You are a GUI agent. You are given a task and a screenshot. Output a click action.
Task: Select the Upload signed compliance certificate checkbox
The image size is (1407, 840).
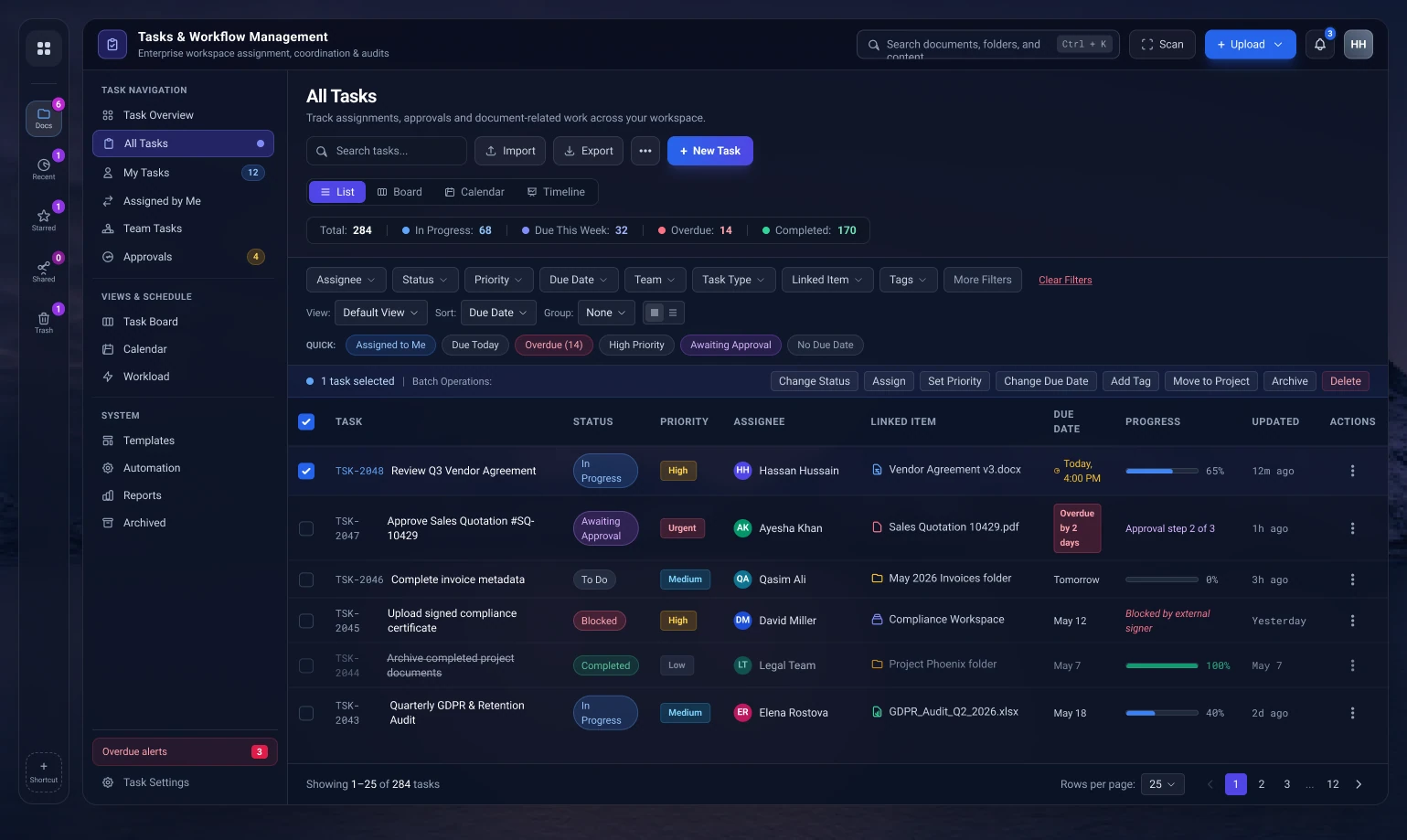306,621
